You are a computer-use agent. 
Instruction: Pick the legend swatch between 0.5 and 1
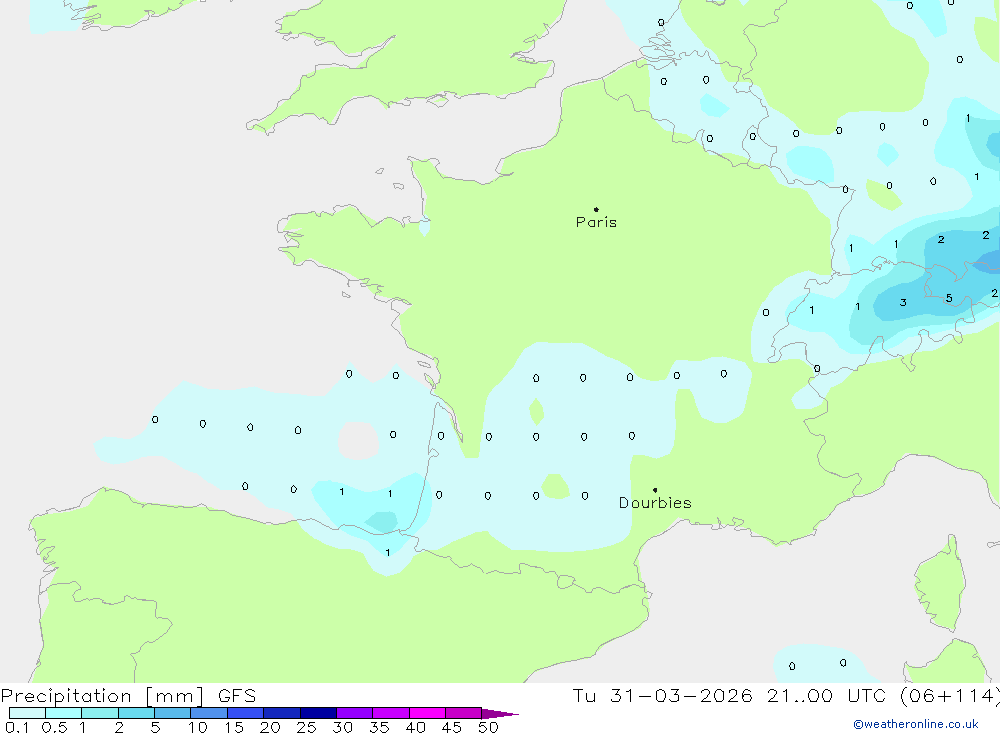pos(63,713)
